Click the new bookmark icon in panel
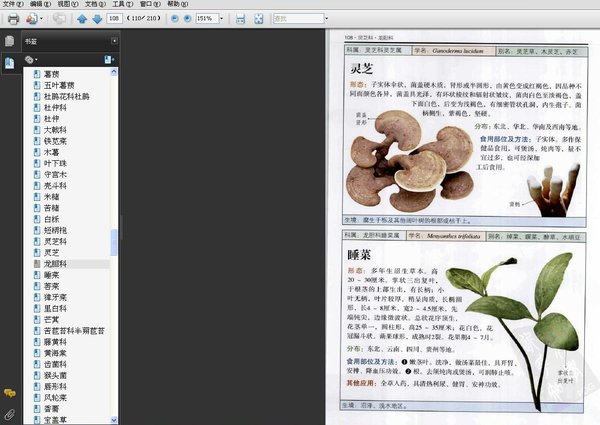Screen dimensions: 600x425 point(109,60)
